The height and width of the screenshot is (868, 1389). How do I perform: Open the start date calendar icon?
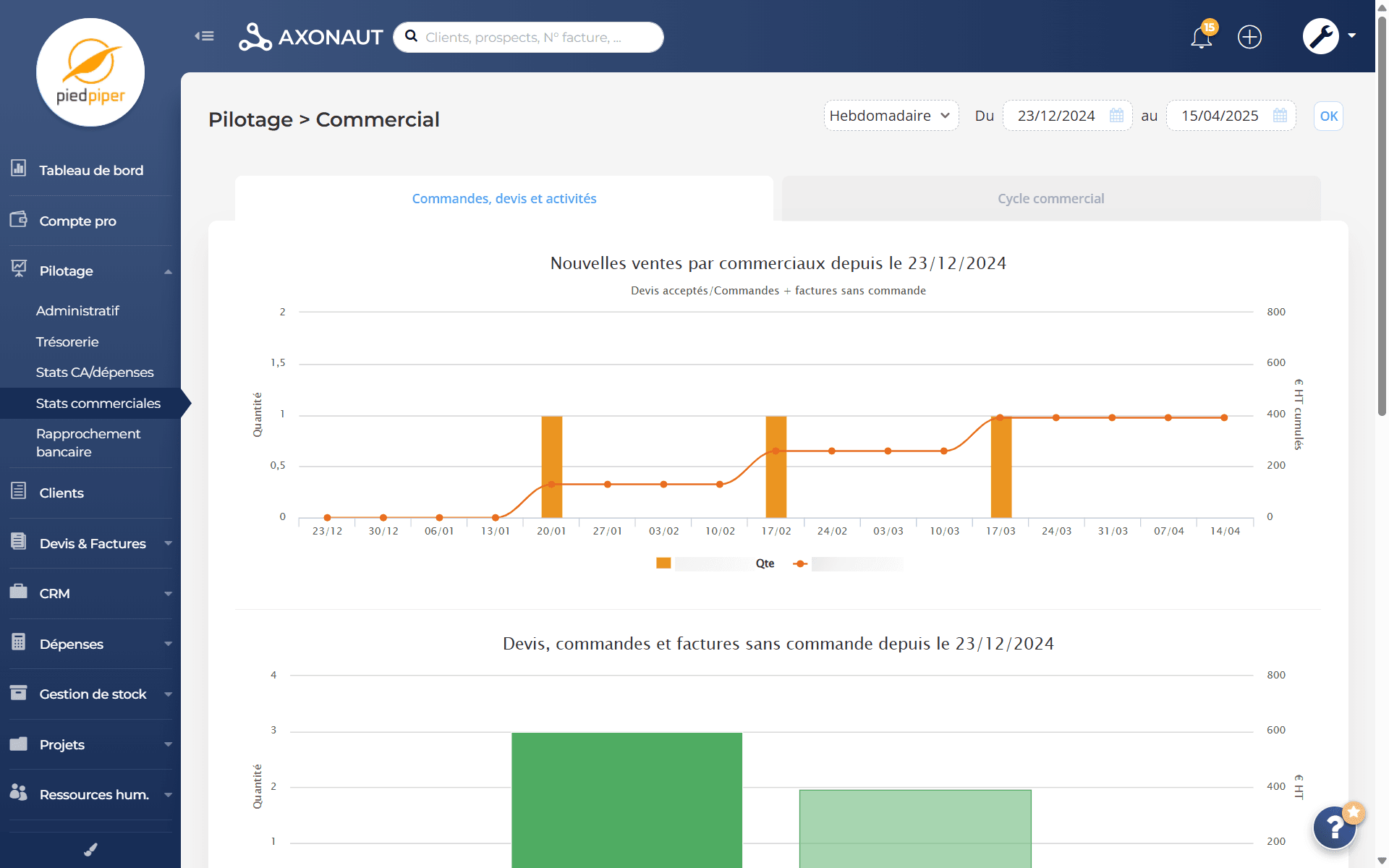point(1116,116)
